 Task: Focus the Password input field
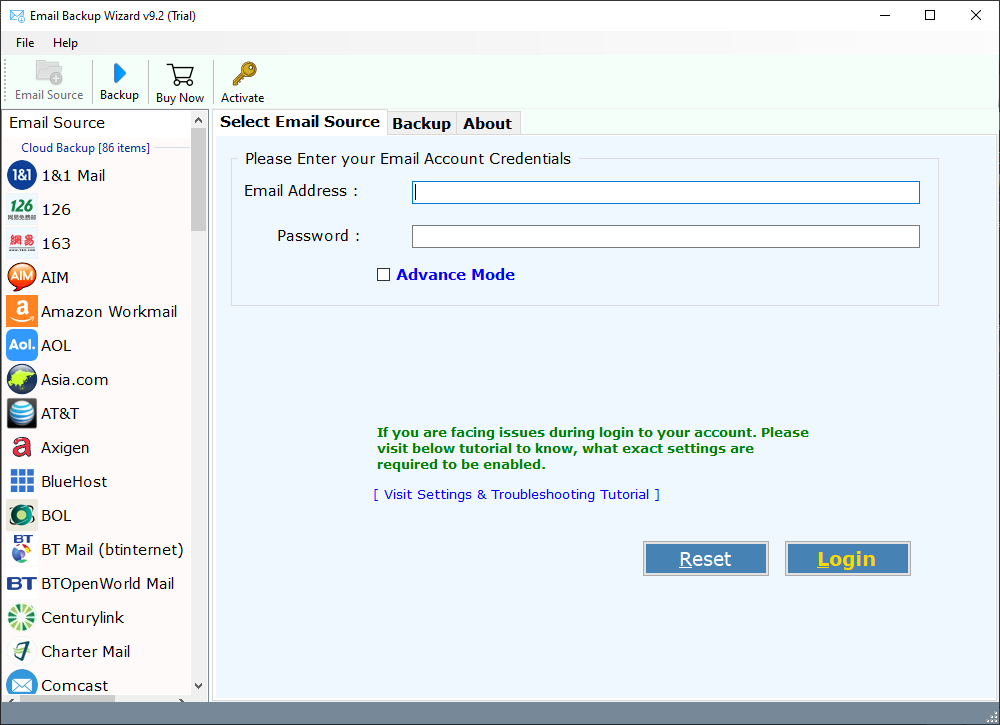665,237
